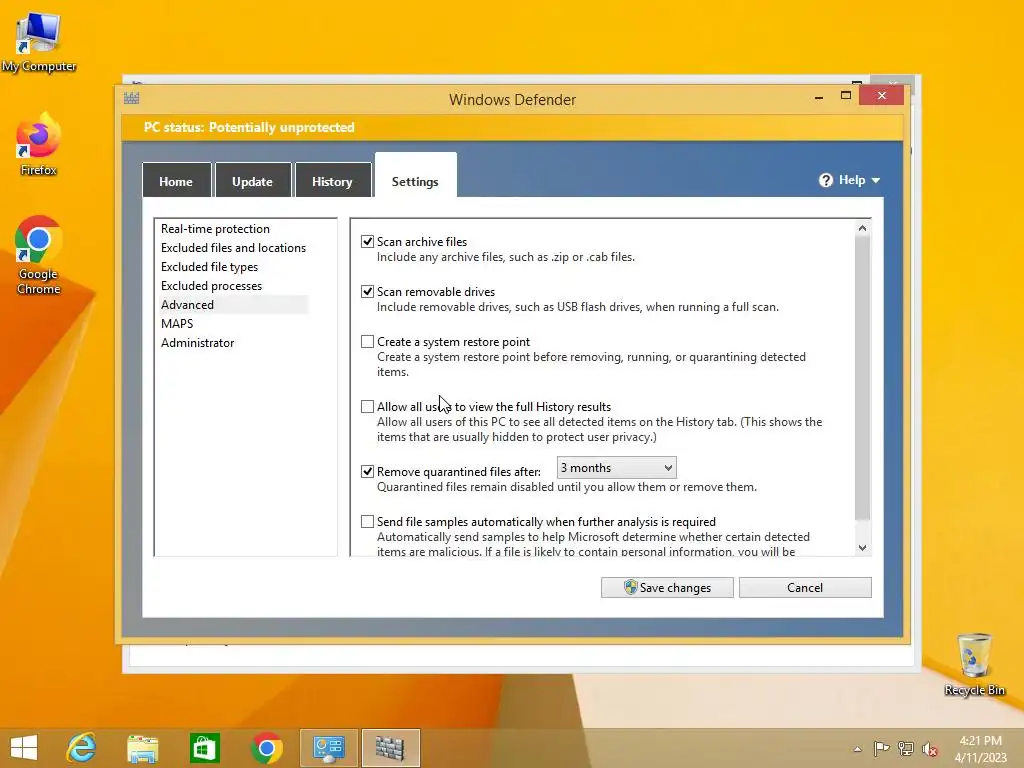The image size is (1024, 768).
Task: Enable Create a system restore point
Action: [x=368, y=342]
